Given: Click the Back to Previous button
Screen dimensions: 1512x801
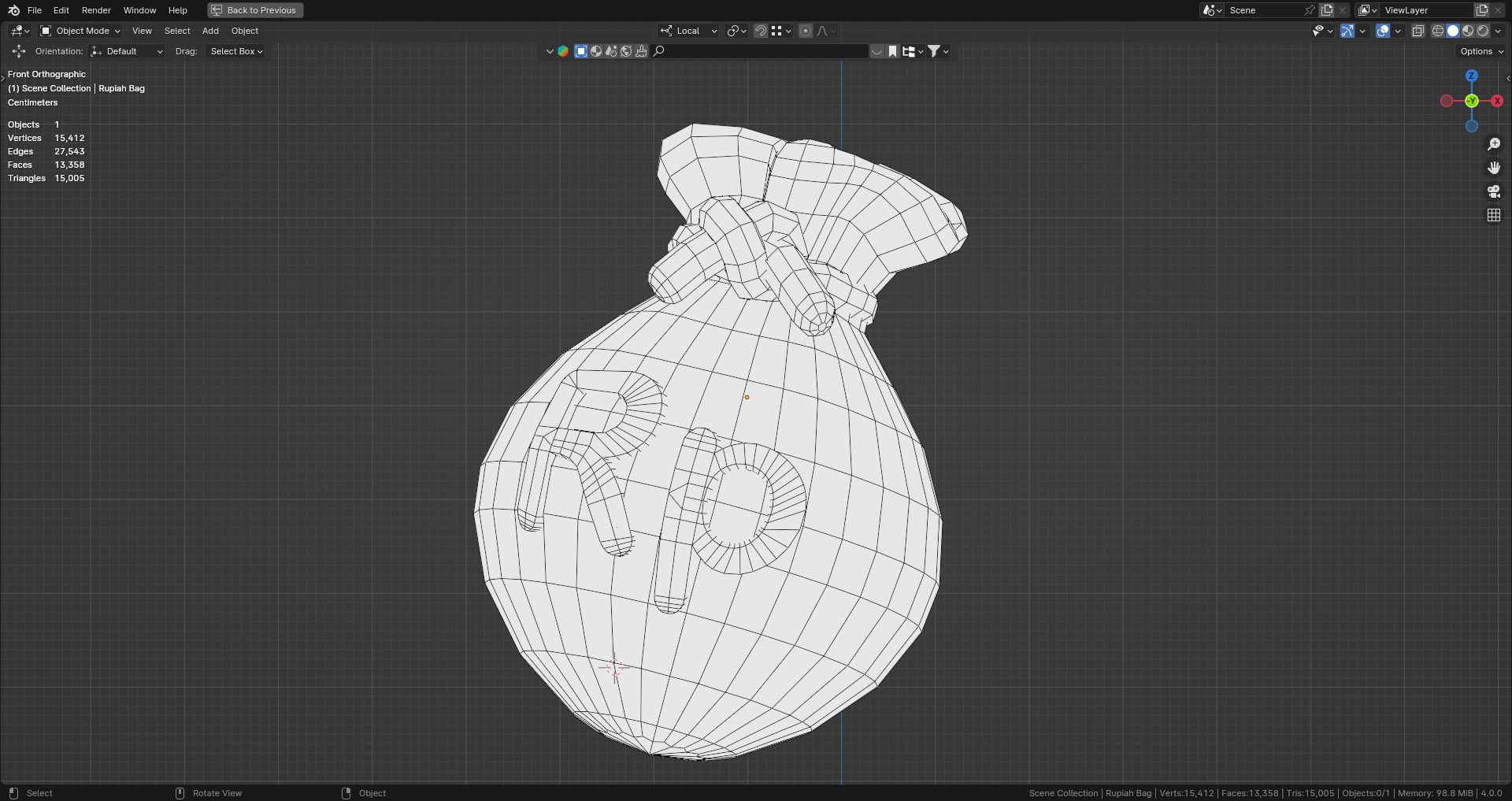Looking at the screenshot, I should click(255, 10).
